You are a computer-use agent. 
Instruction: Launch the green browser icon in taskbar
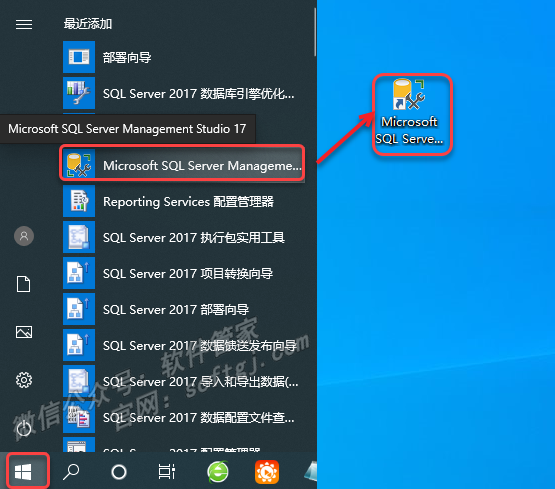(217, 472)
